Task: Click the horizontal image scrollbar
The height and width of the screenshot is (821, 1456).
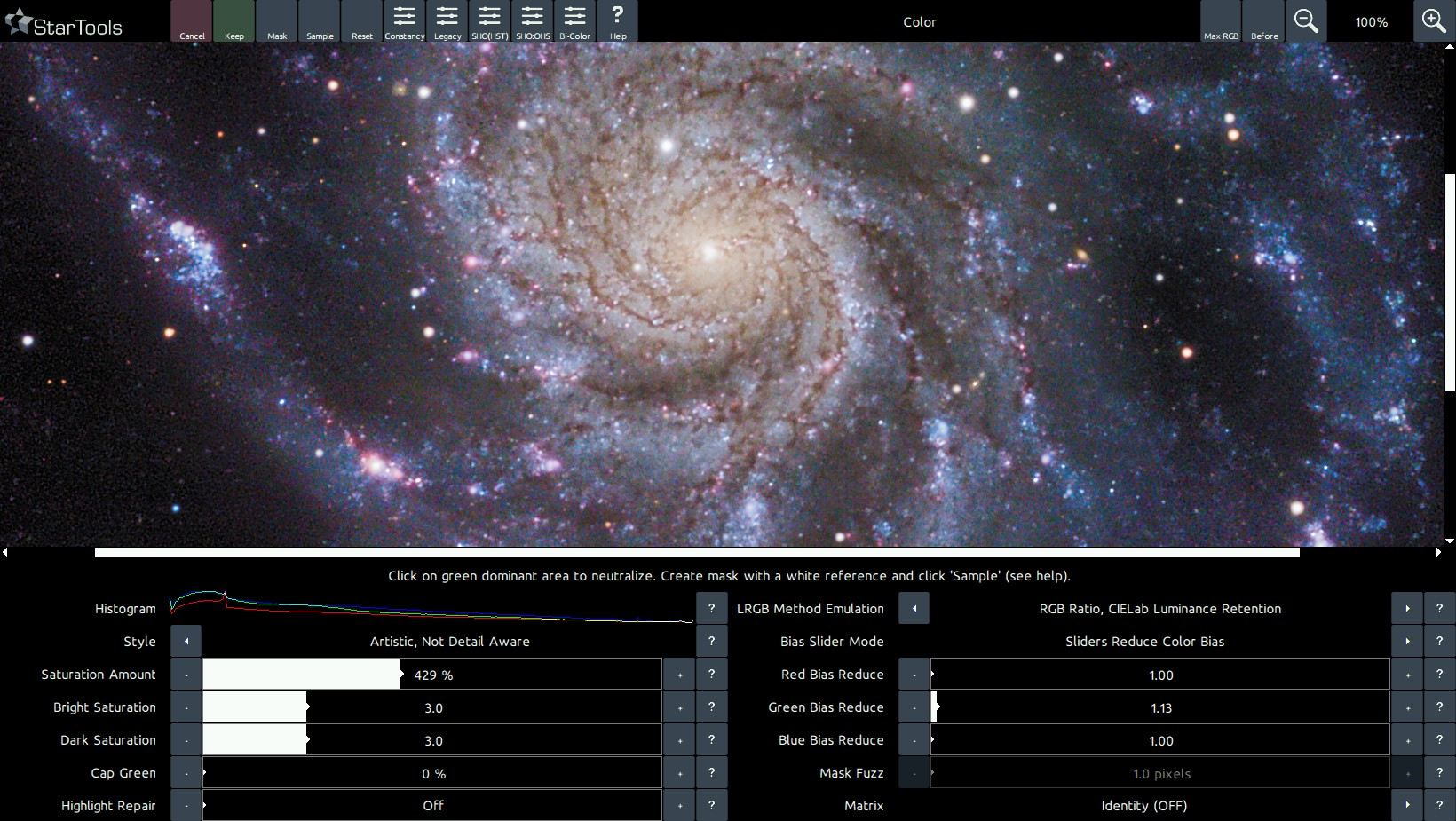Action: 697,552
